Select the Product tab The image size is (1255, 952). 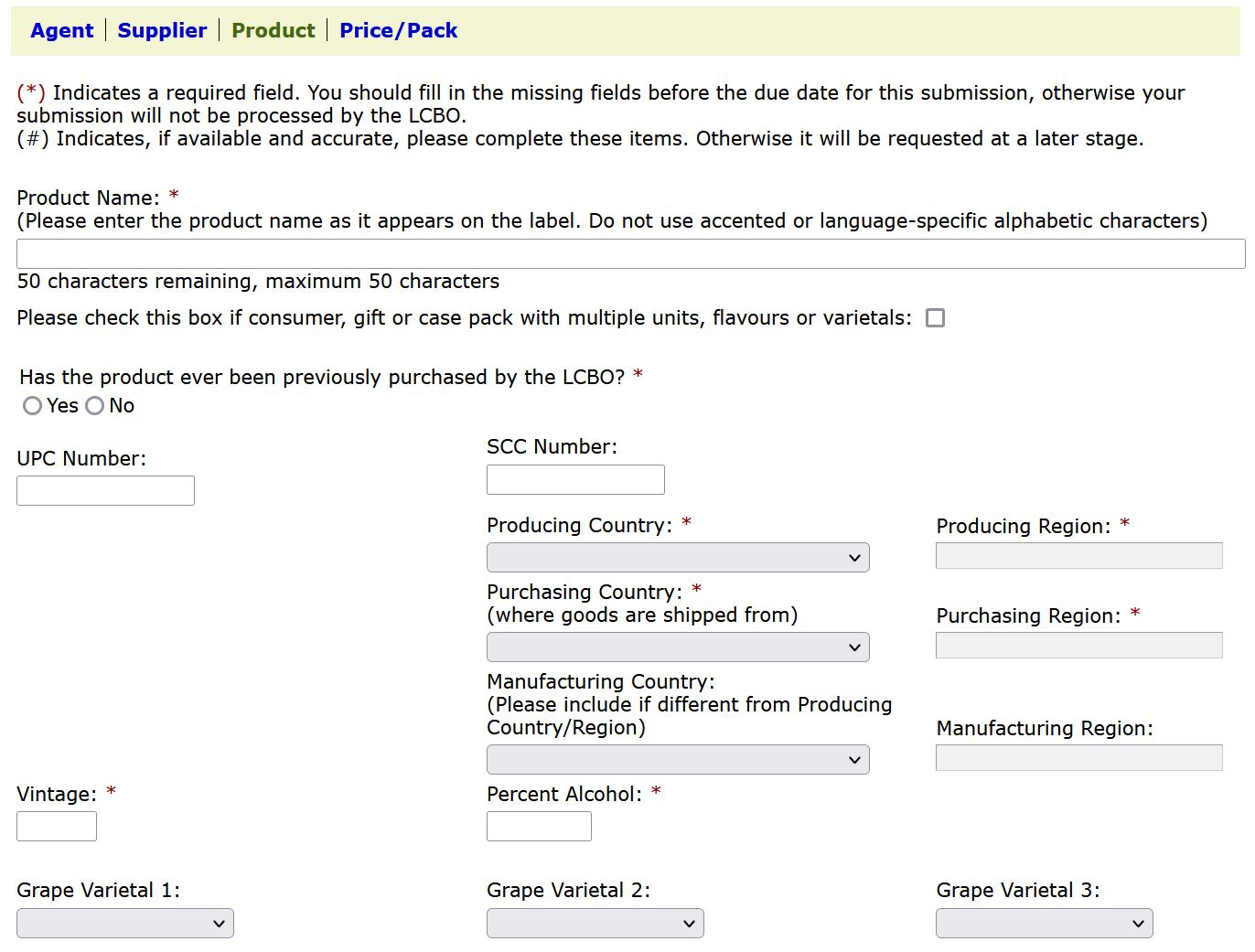point(273,30)
